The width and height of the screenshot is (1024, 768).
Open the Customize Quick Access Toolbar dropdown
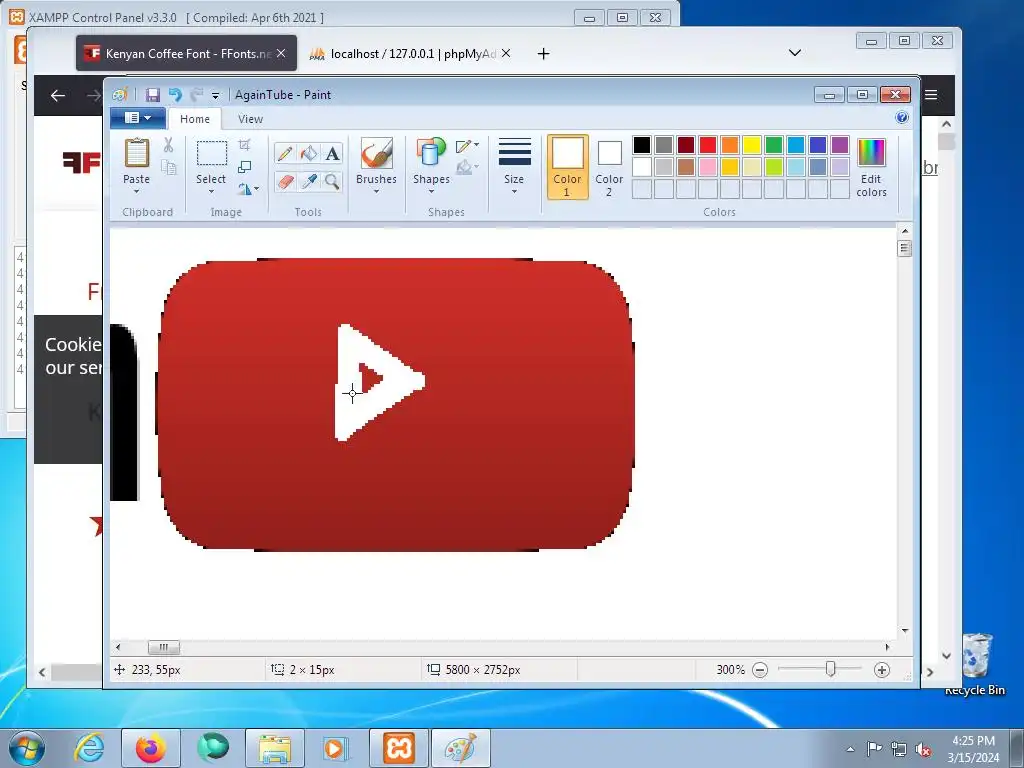215,96
